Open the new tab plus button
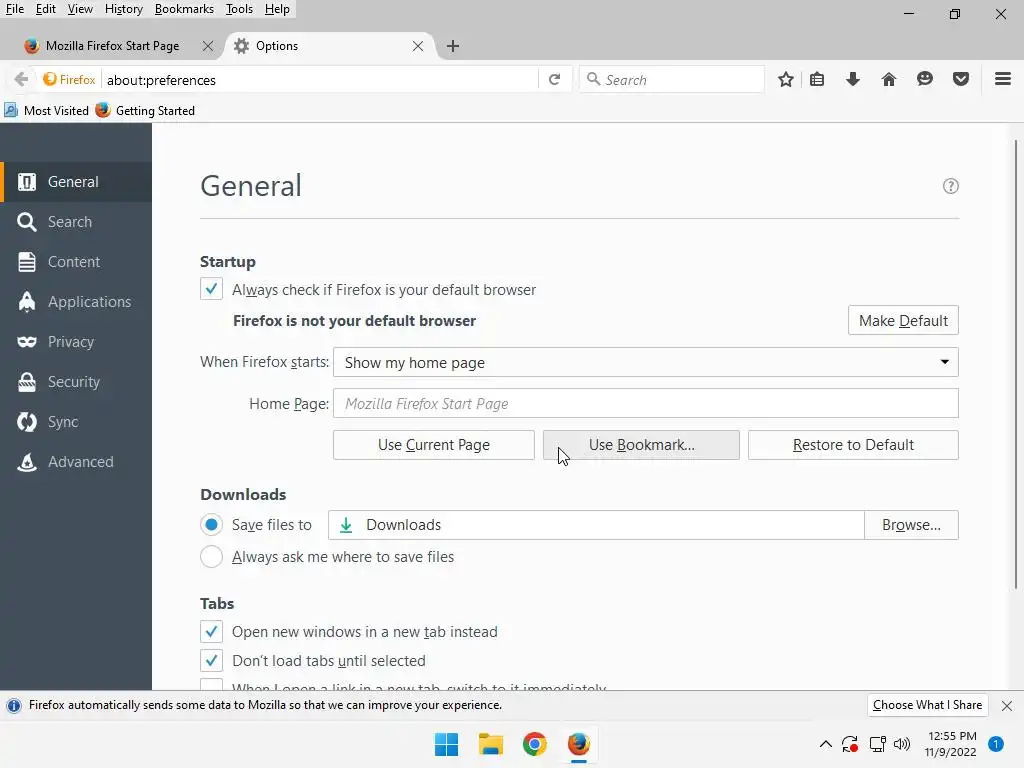 click(x=453, y=46)
